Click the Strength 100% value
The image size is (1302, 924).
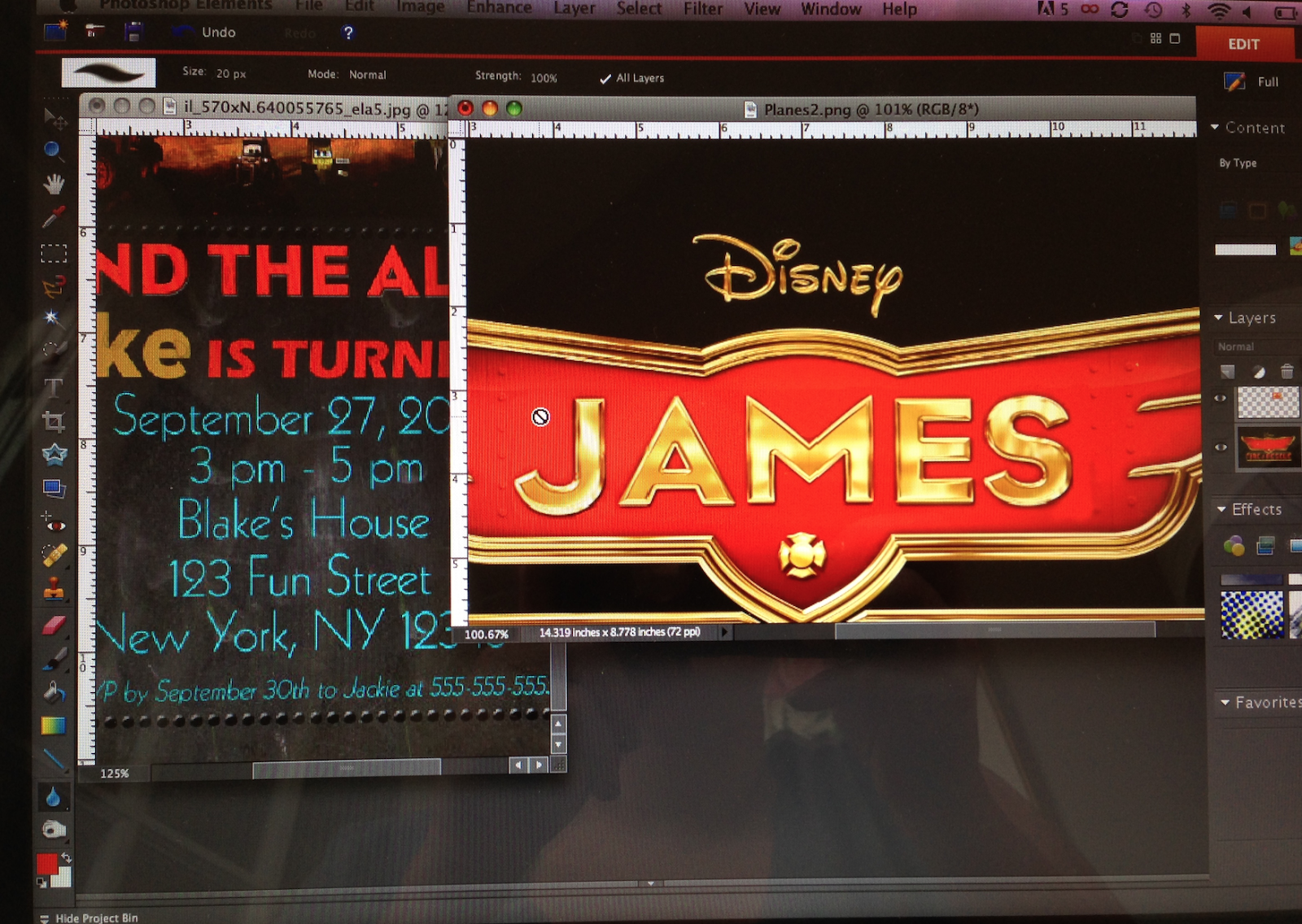[x=544, y=78]
